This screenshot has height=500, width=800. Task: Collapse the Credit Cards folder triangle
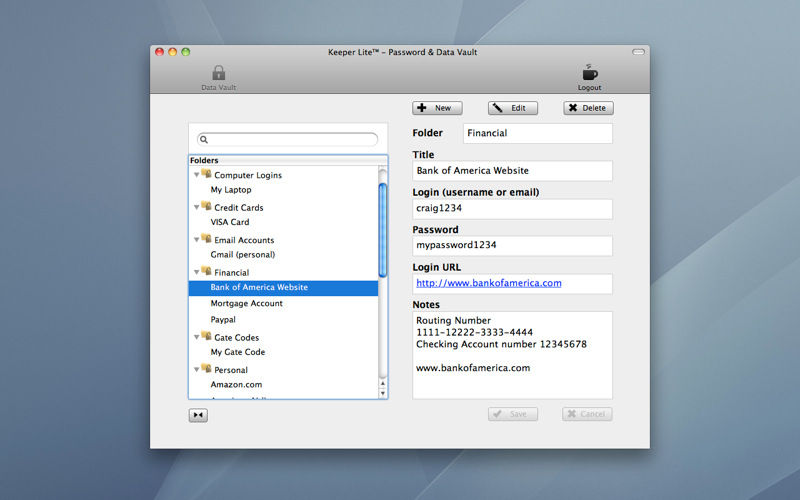(196, 208)
